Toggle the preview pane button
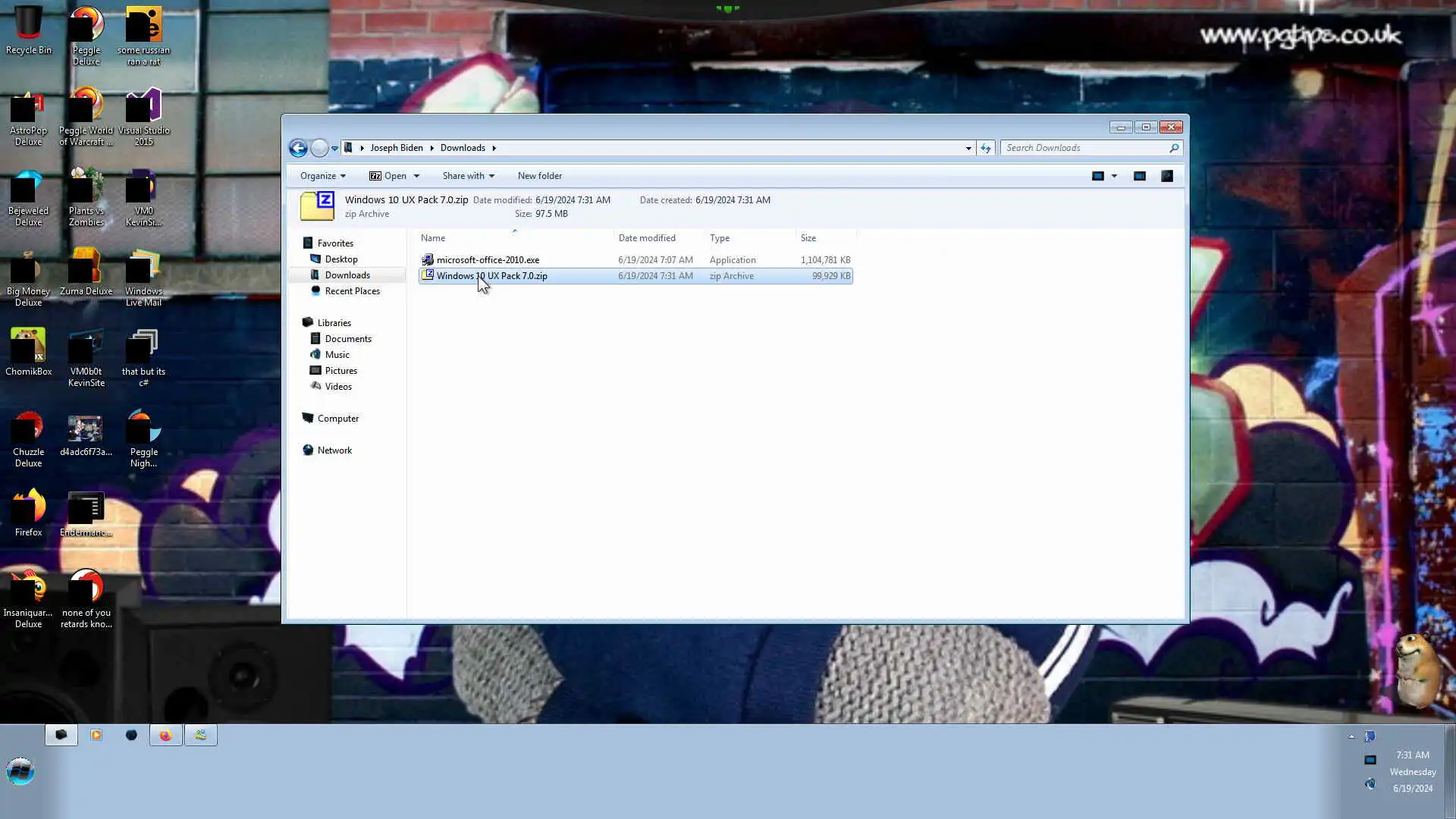 1139,176
